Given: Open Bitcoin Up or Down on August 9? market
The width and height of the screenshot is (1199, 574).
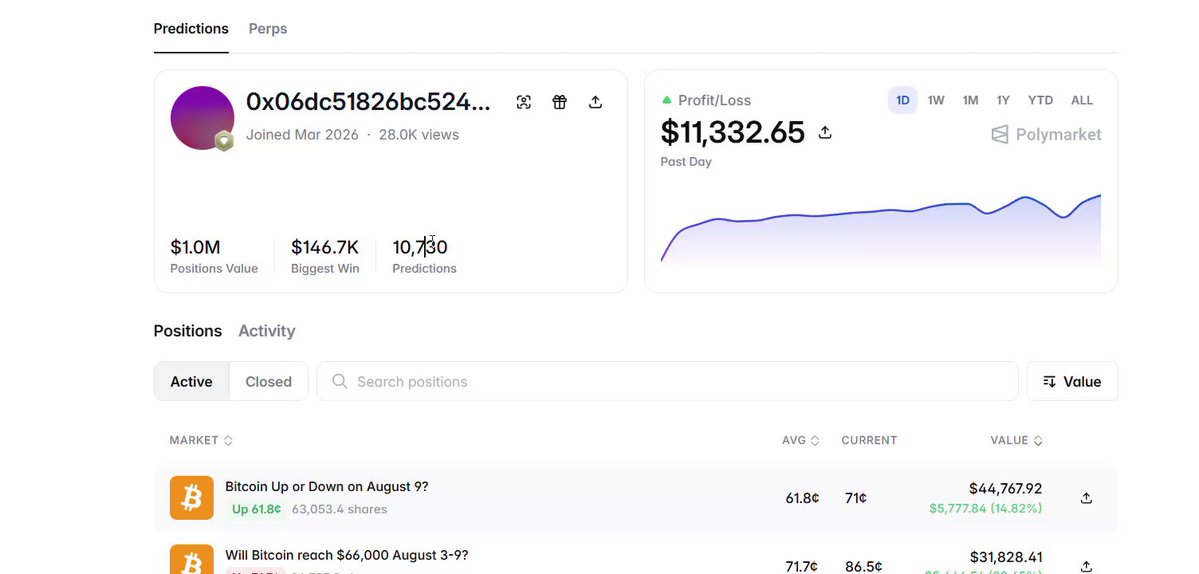Looking at the screenshot, I should (x=327, y=486).
